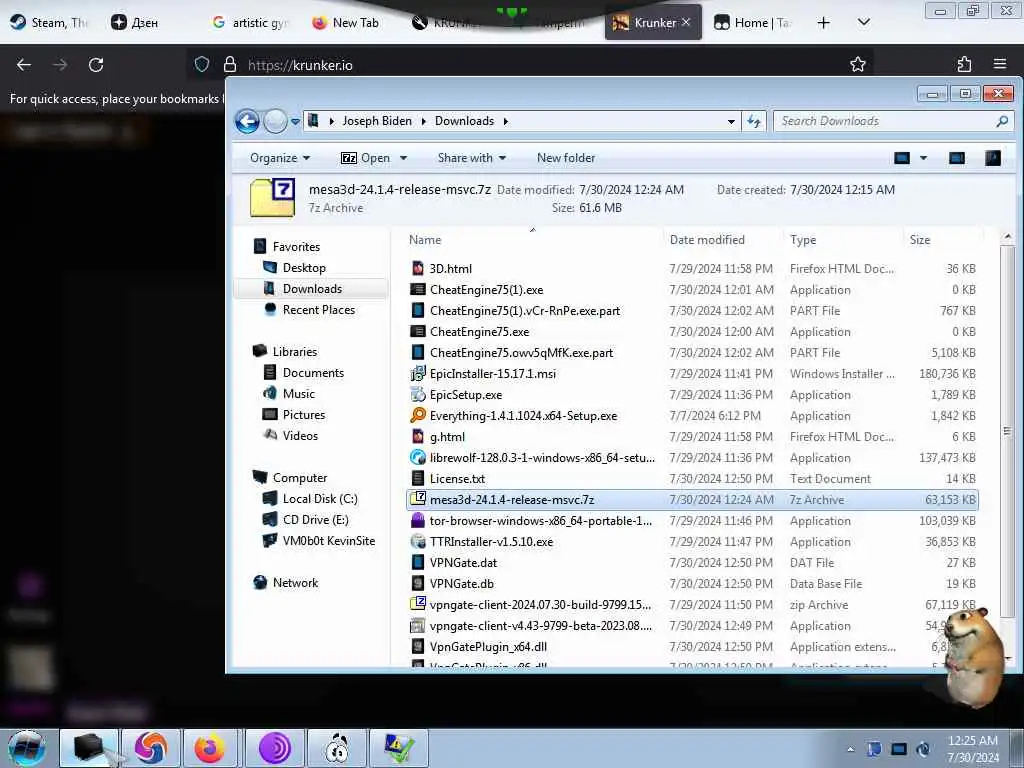Viewport: 1024px width, 768px height.
Task: Click the volume icon in system tray
Action: (923, 749)
